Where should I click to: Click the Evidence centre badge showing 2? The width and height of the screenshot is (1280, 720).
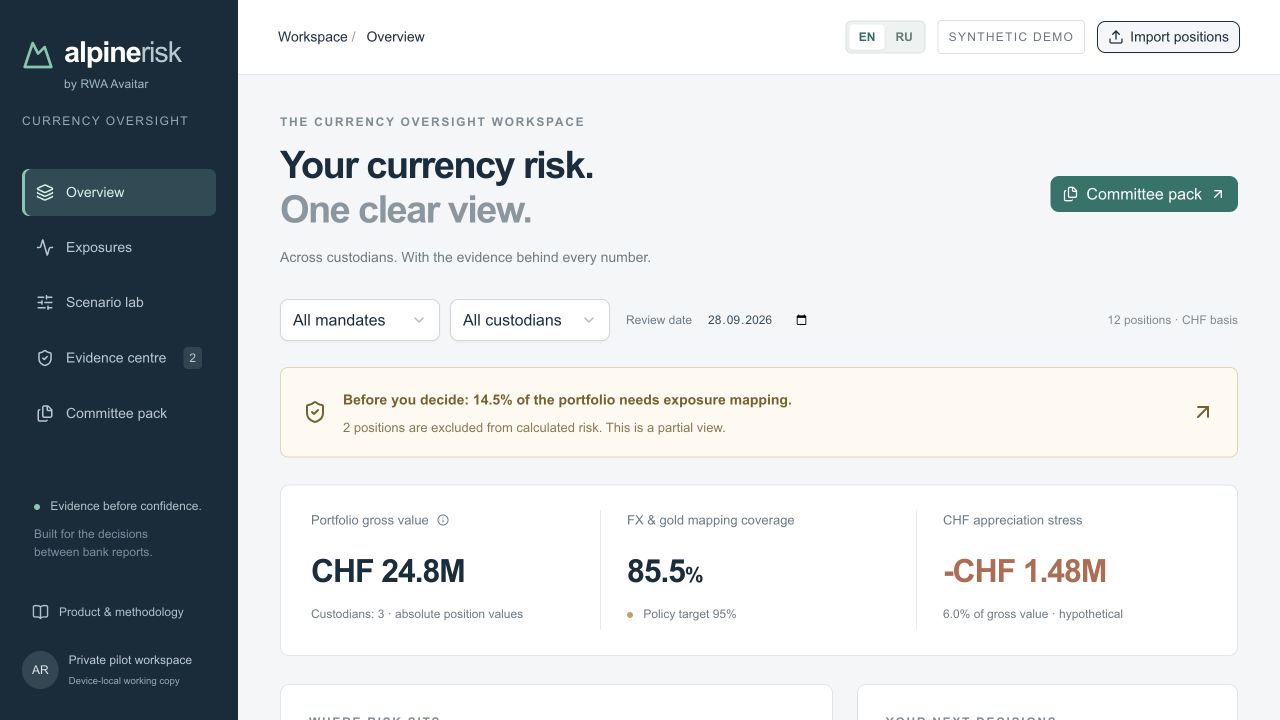click(192, 357)
